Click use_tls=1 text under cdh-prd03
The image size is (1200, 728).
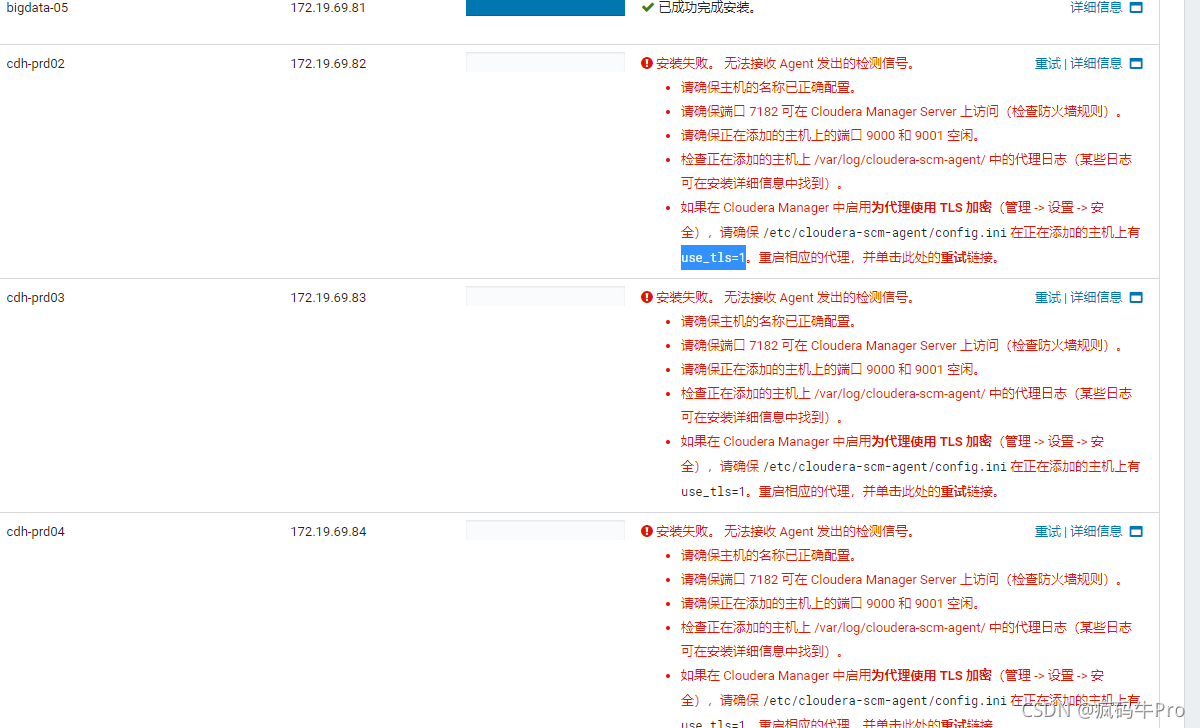(713, 491)
